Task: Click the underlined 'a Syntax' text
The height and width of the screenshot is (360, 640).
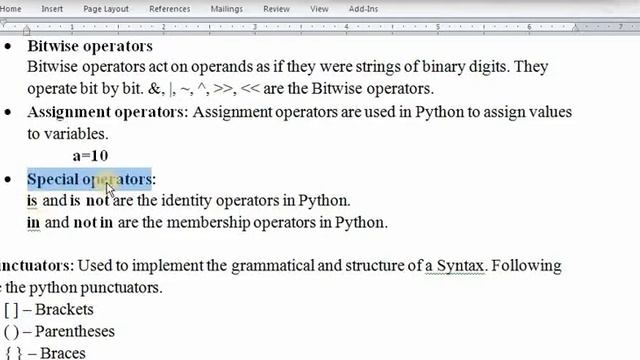Action: click(x=454, y=266)
